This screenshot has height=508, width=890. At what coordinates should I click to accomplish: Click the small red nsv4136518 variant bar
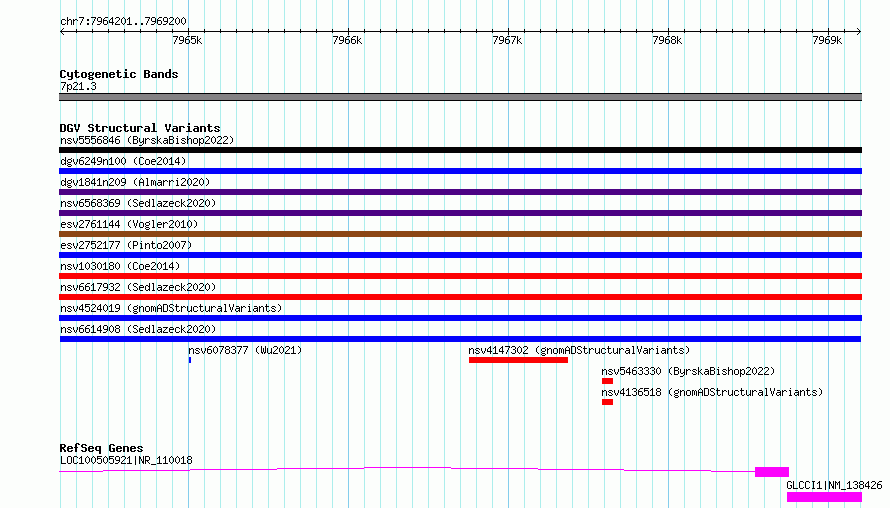click(607, 402)
